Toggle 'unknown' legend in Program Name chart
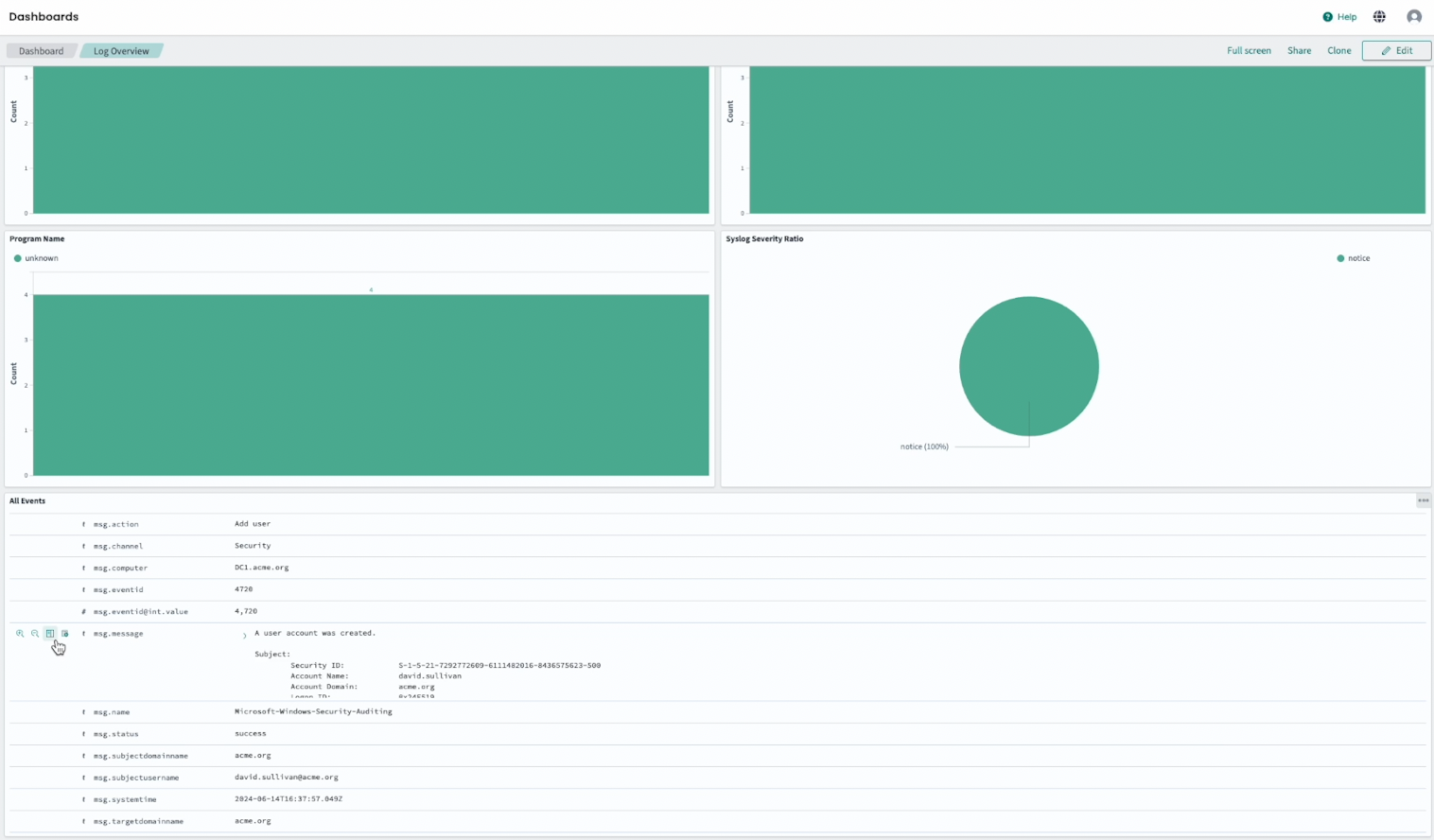Viewport: 1434px width, 840px height. (36, 258)
